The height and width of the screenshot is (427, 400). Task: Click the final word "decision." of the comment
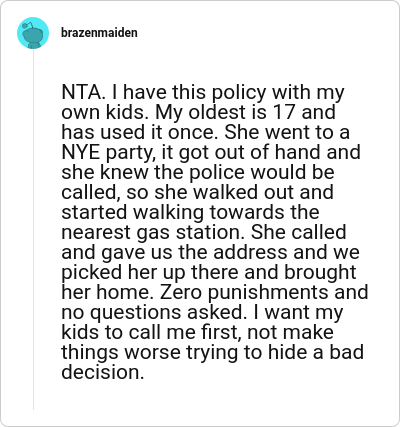103,372
